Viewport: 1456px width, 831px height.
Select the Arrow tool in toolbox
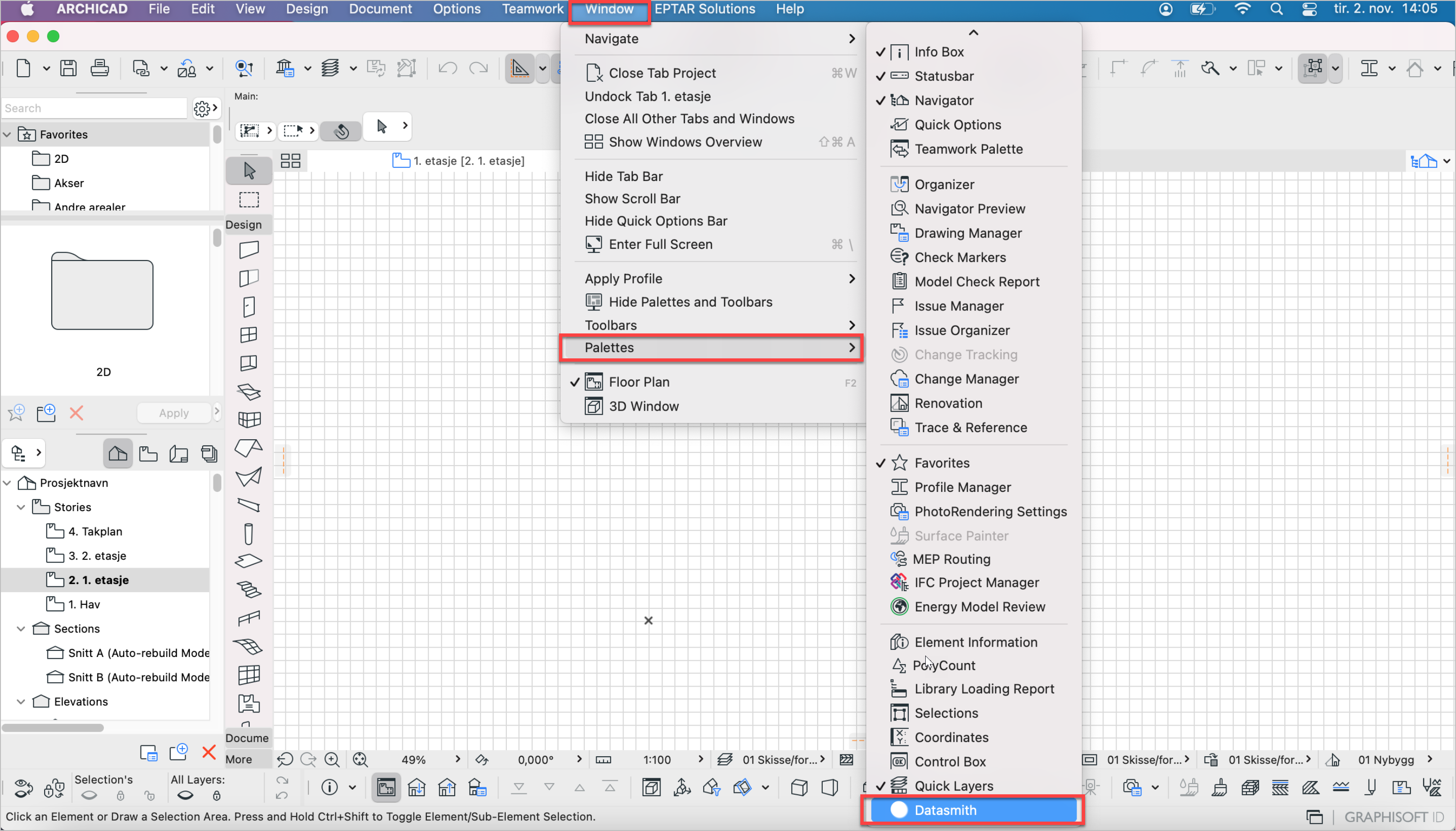[249, 170]
